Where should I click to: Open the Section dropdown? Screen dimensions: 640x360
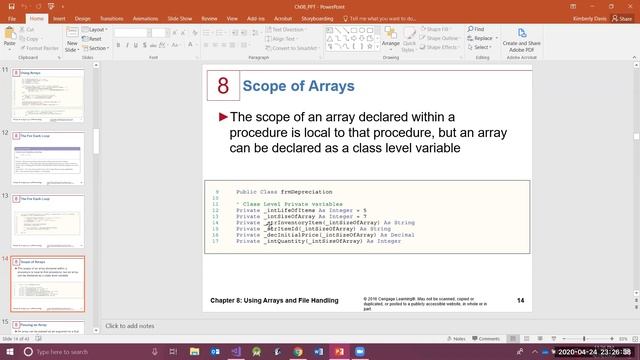(96, 48)
